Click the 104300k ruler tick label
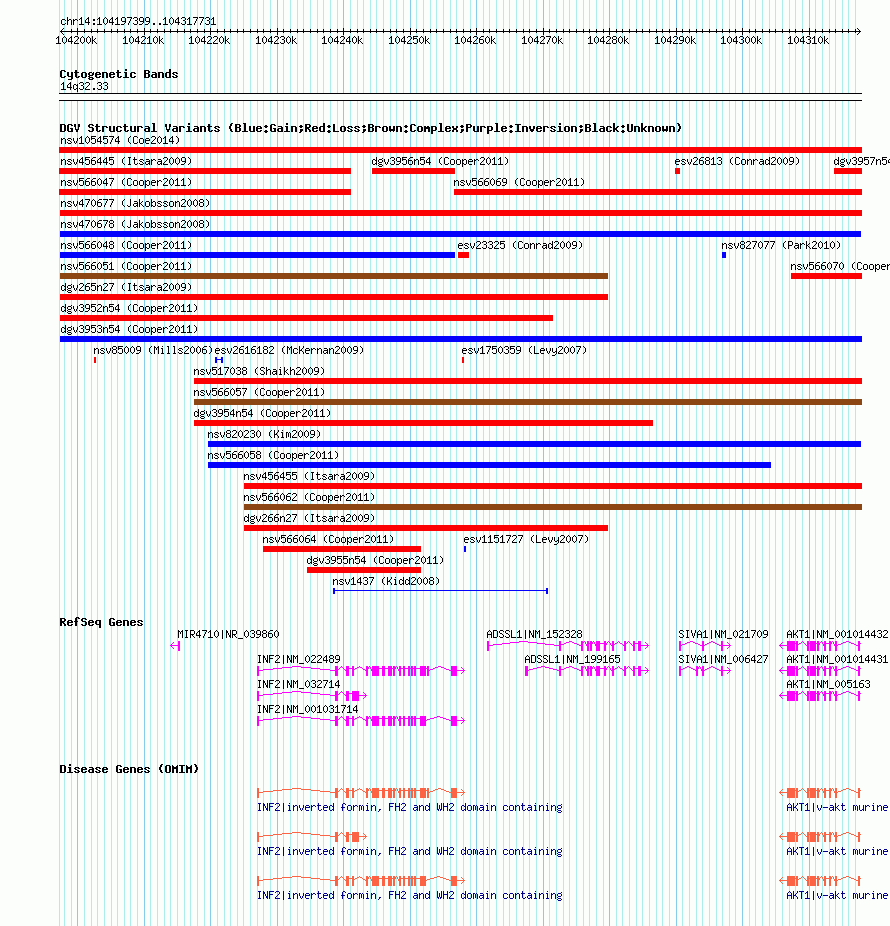890x926 pixels. pyautogui.click(x=741, y=41)
